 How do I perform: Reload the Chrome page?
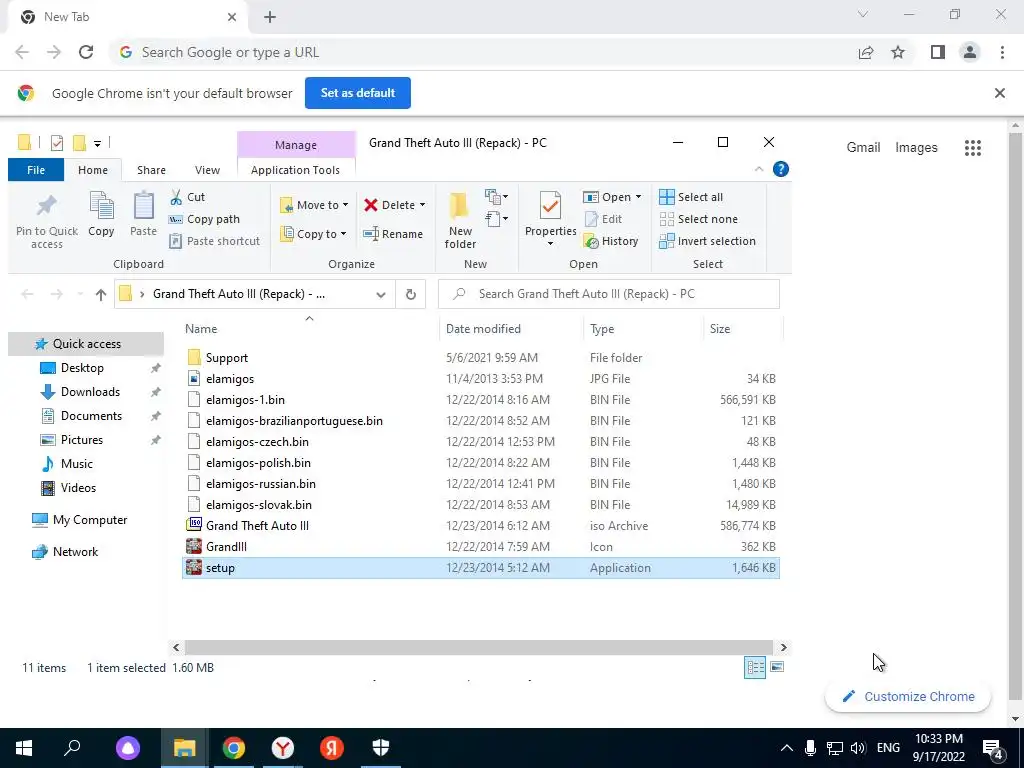pos(86,52)
